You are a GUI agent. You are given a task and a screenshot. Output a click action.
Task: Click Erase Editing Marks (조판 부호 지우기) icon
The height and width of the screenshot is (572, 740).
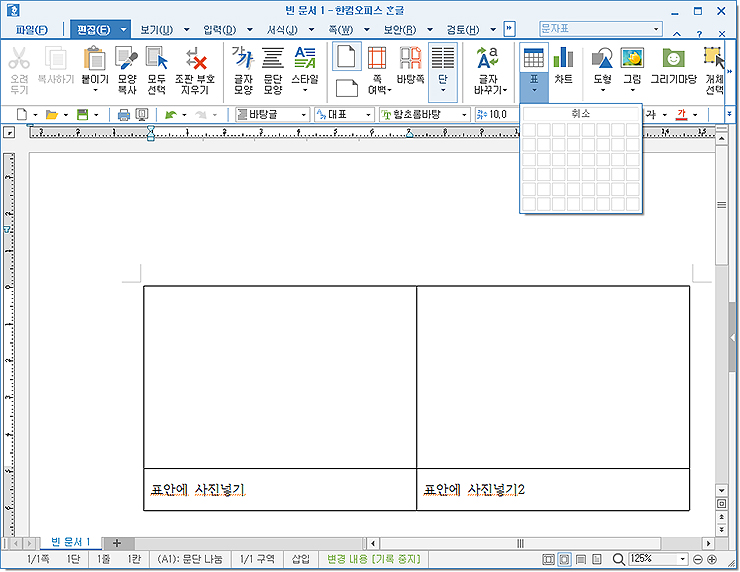pos(195,59)
